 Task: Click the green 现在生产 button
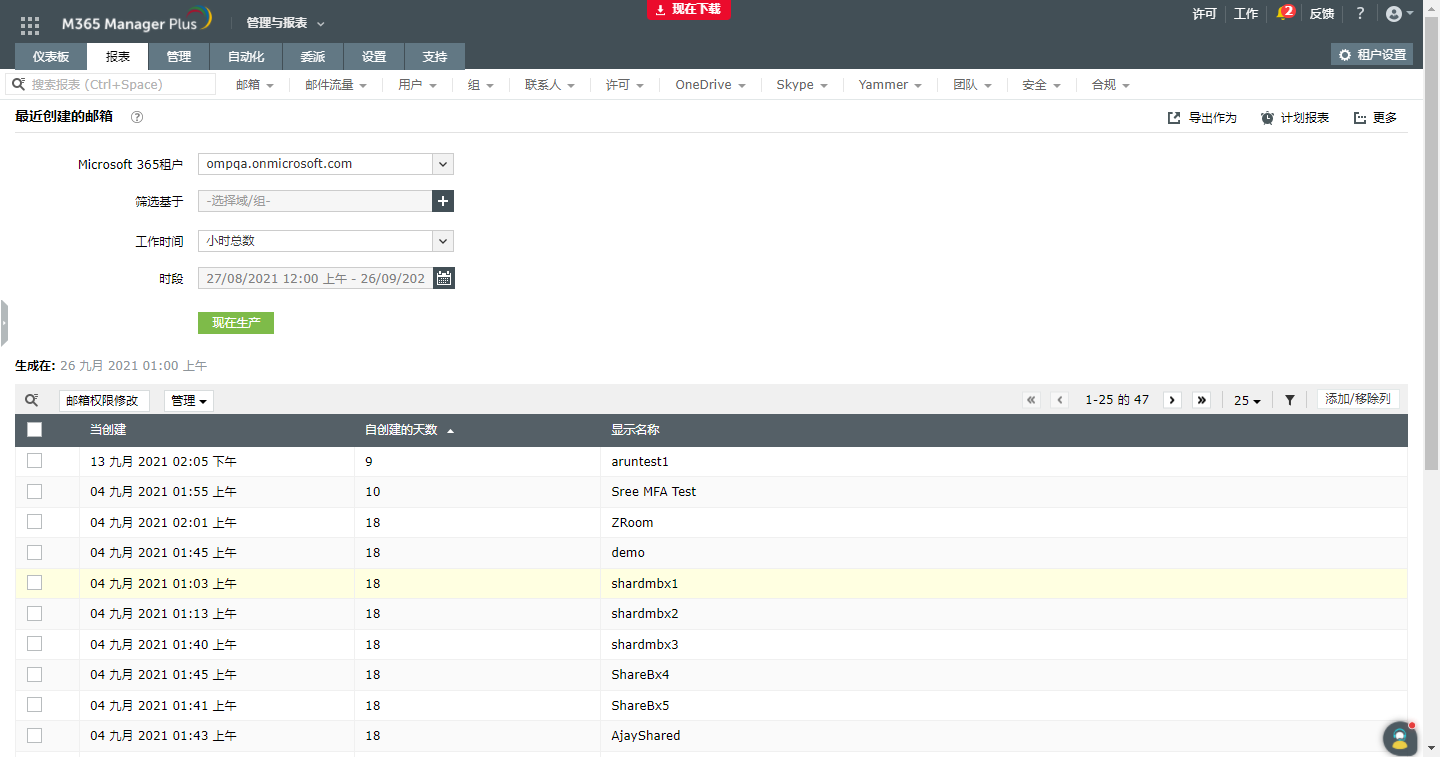pyautogui.click(x=236, y=323)
